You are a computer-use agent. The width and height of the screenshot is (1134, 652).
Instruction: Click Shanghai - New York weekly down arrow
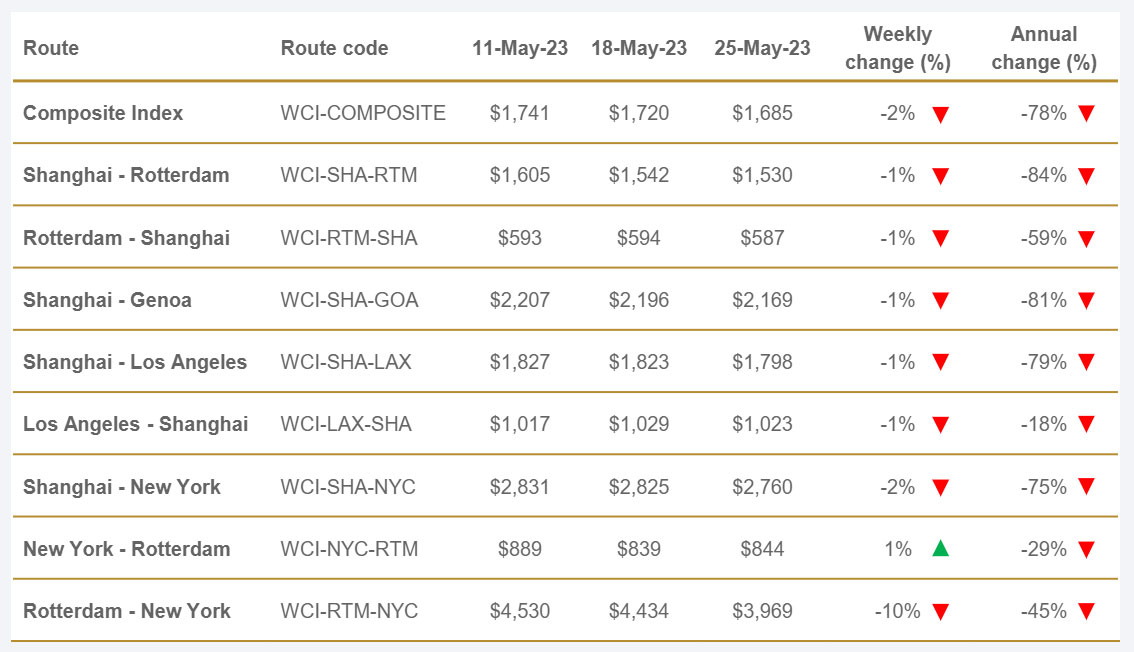[939, 487]
